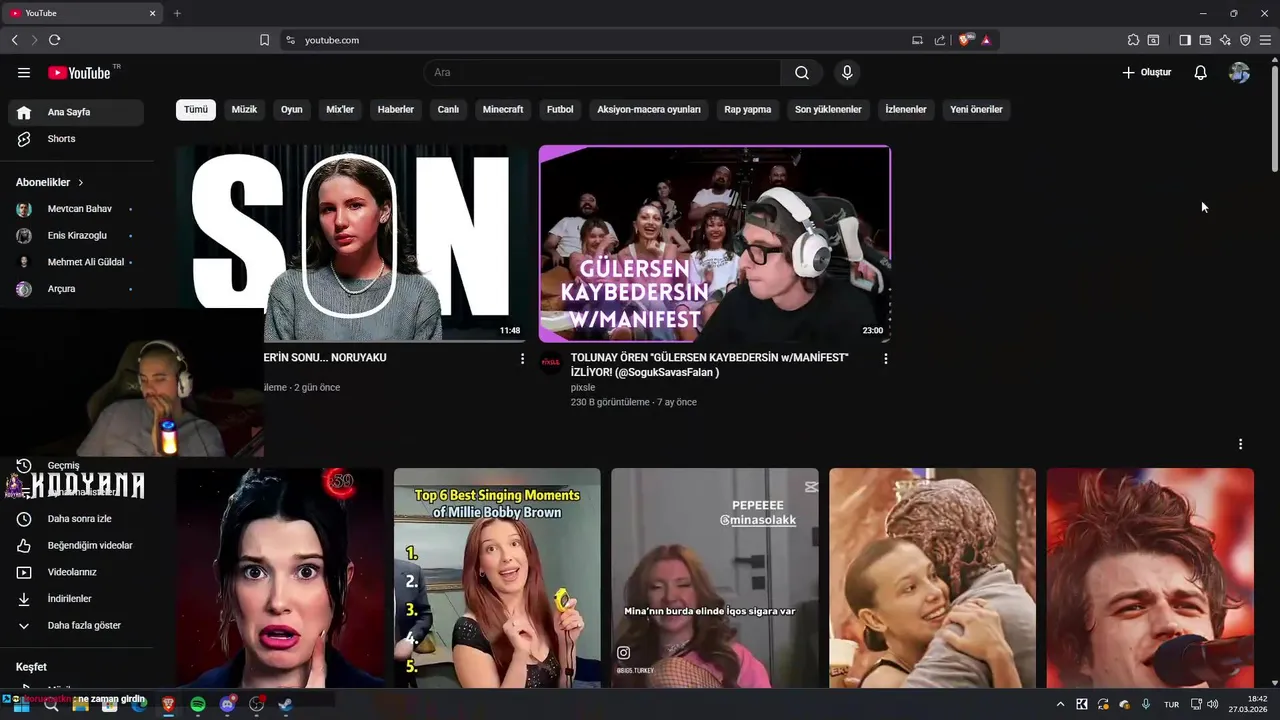Open Shorts shelf three-dot menu

coord(1240,444)
